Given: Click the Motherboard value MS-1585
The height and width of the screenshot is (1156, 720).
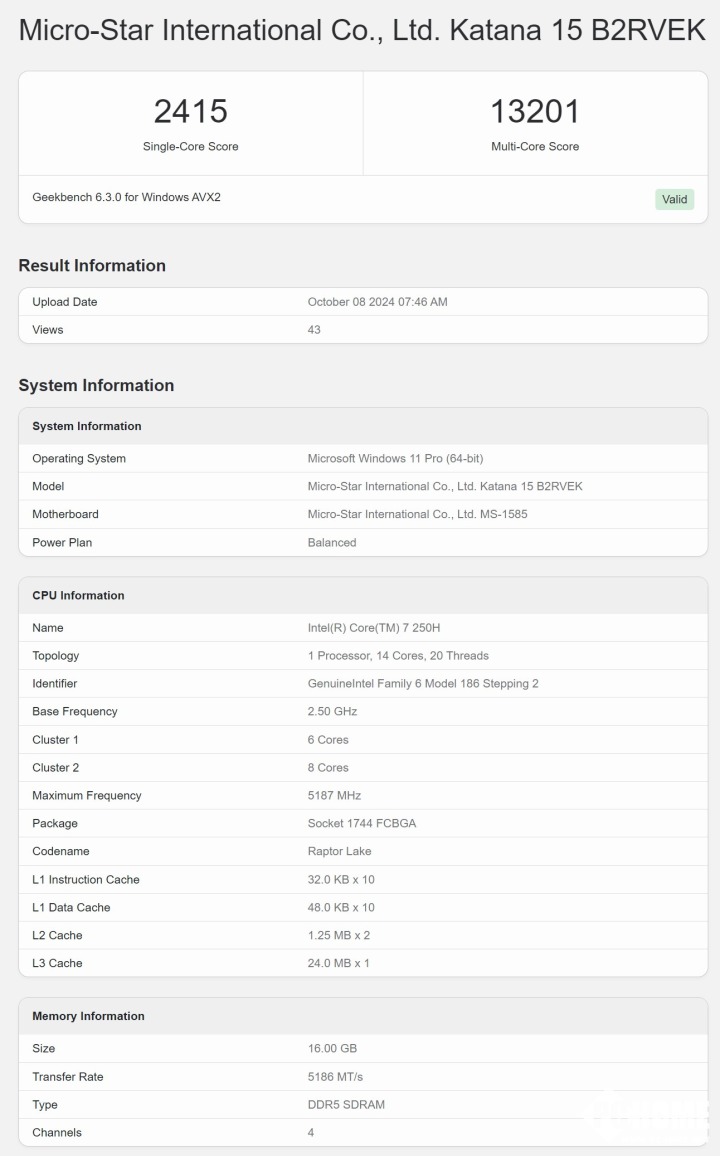Looking at the screenshot, I should [417, 514].
